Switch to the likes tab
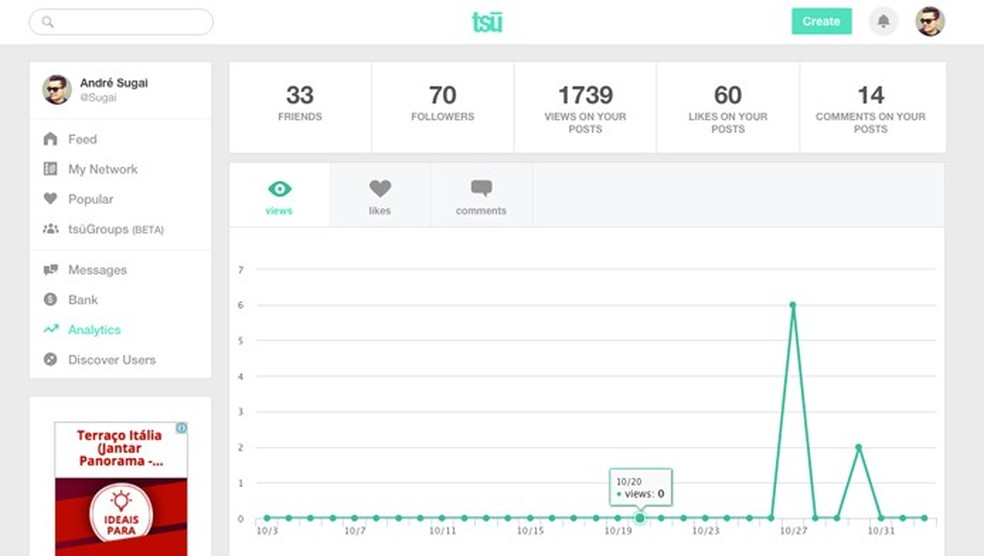This screenshot has width=984, height=556. pos(380,195)
